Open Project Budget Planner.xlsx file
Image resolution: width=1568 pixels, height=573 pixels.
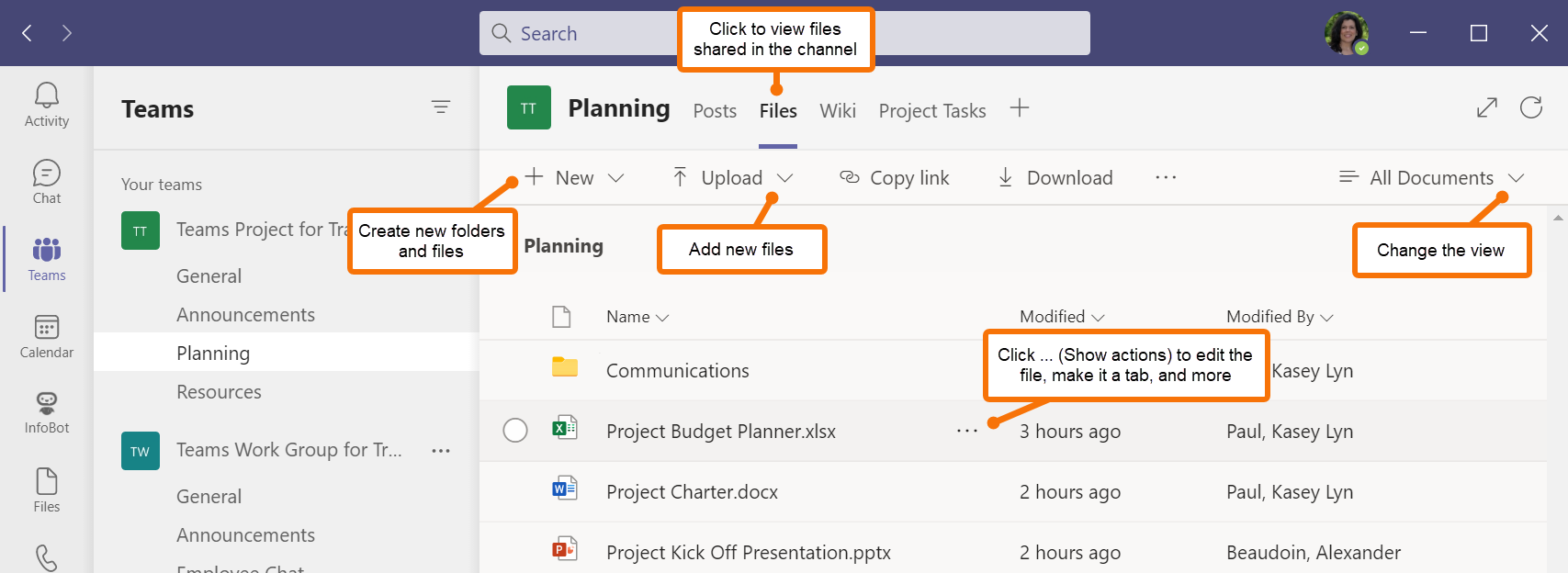coord(721,432)
